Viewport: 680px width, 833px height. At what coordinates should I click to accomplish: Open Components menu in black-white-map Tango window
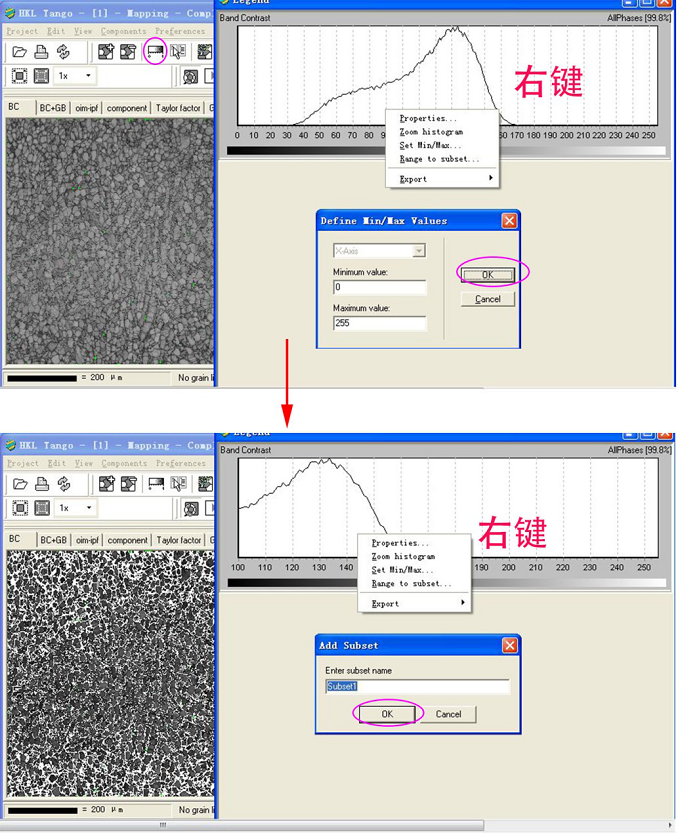124,463
